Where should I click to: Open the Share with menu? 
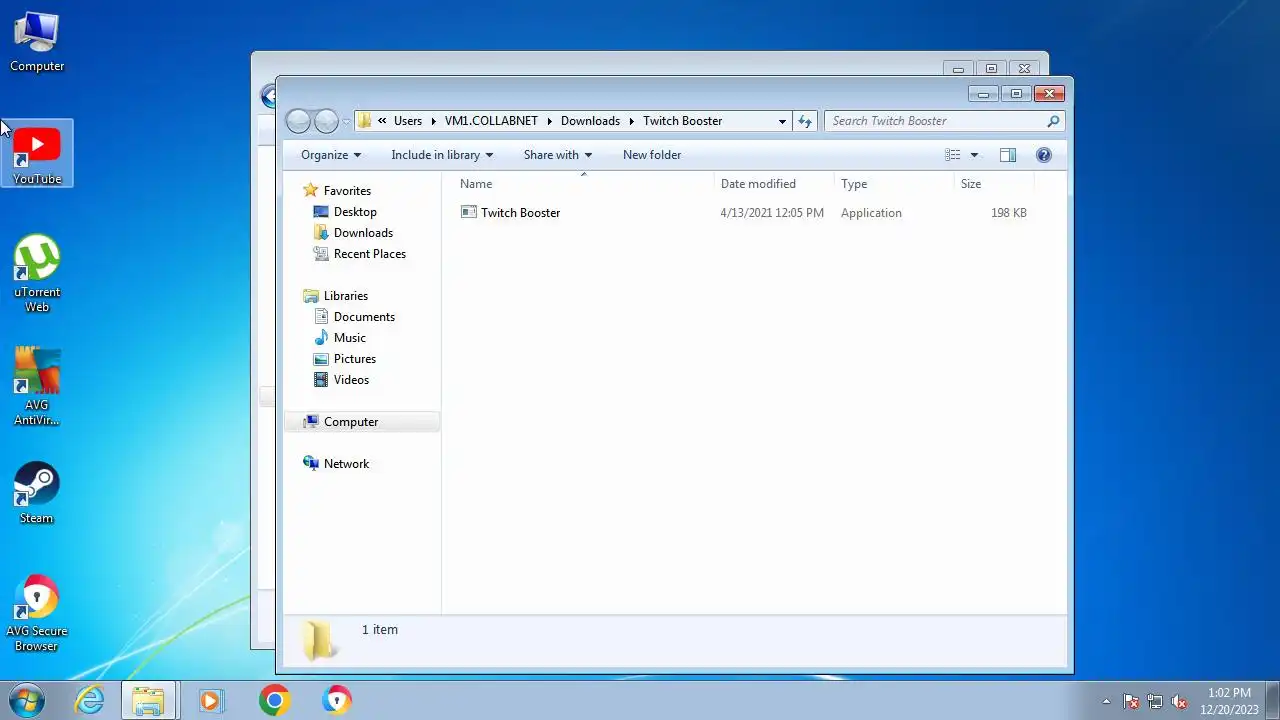coord(558,155)
